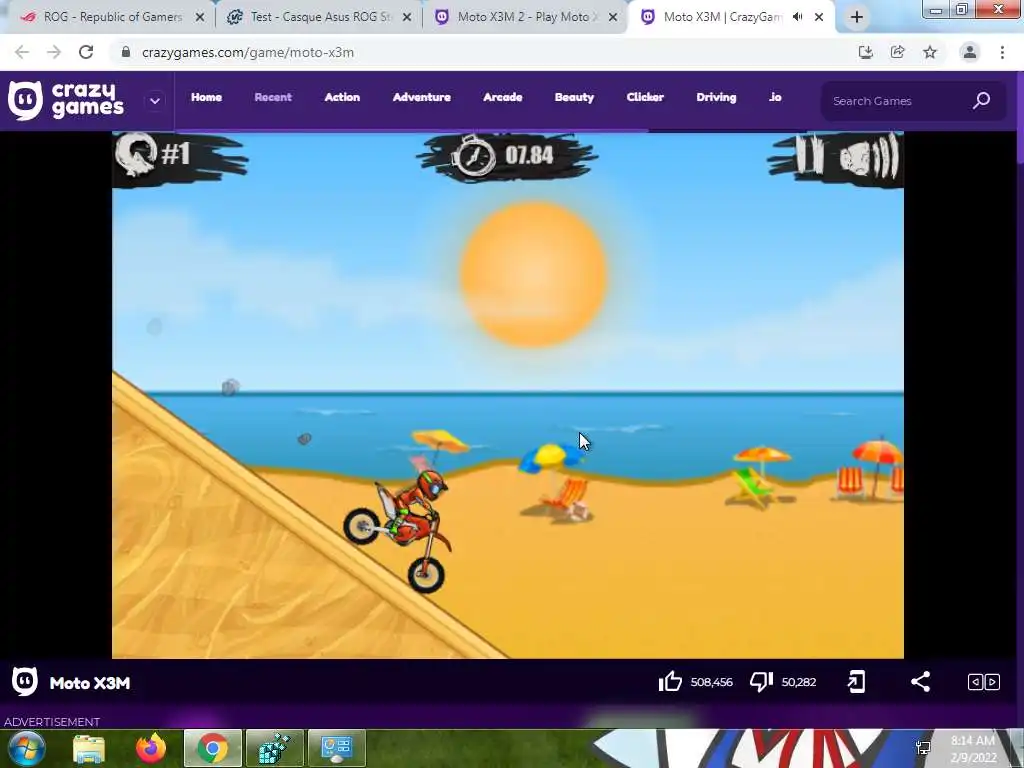Click the stopwatch timer showing 07.84

[x=506, y=155]
